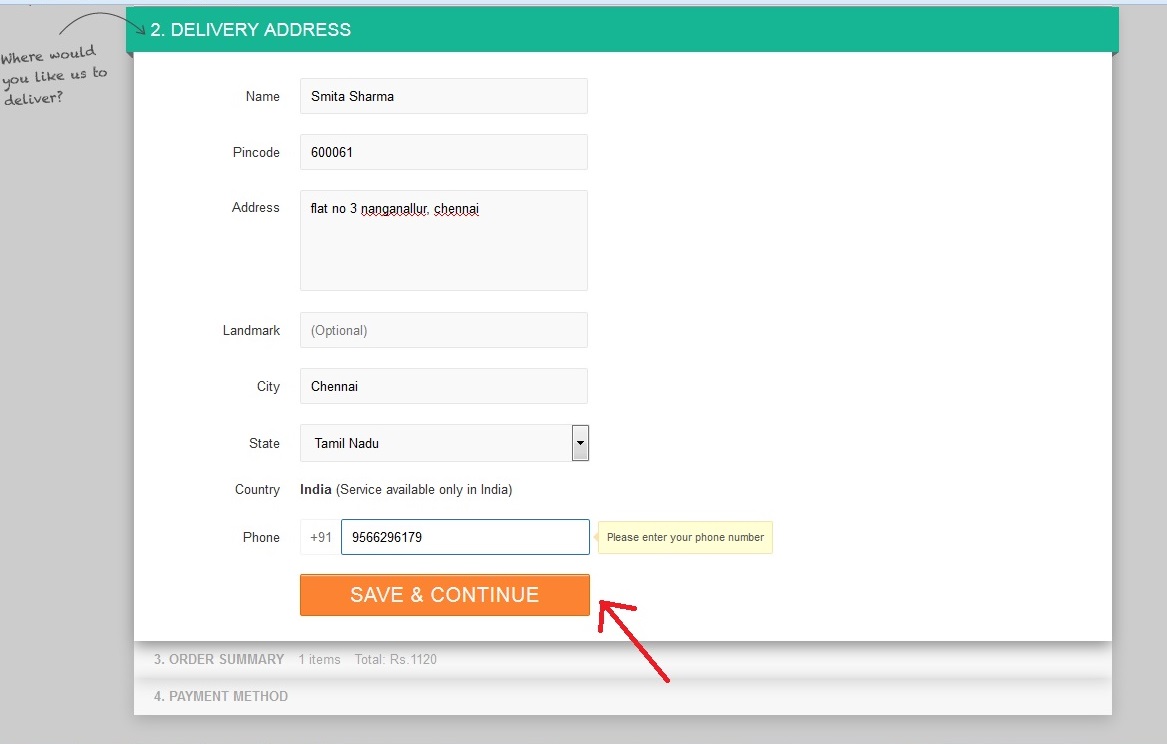Screen dimensions: 1167x744
Task: Click the Save & Continue button
Action: pyautogui.click(x=443, y=594)
